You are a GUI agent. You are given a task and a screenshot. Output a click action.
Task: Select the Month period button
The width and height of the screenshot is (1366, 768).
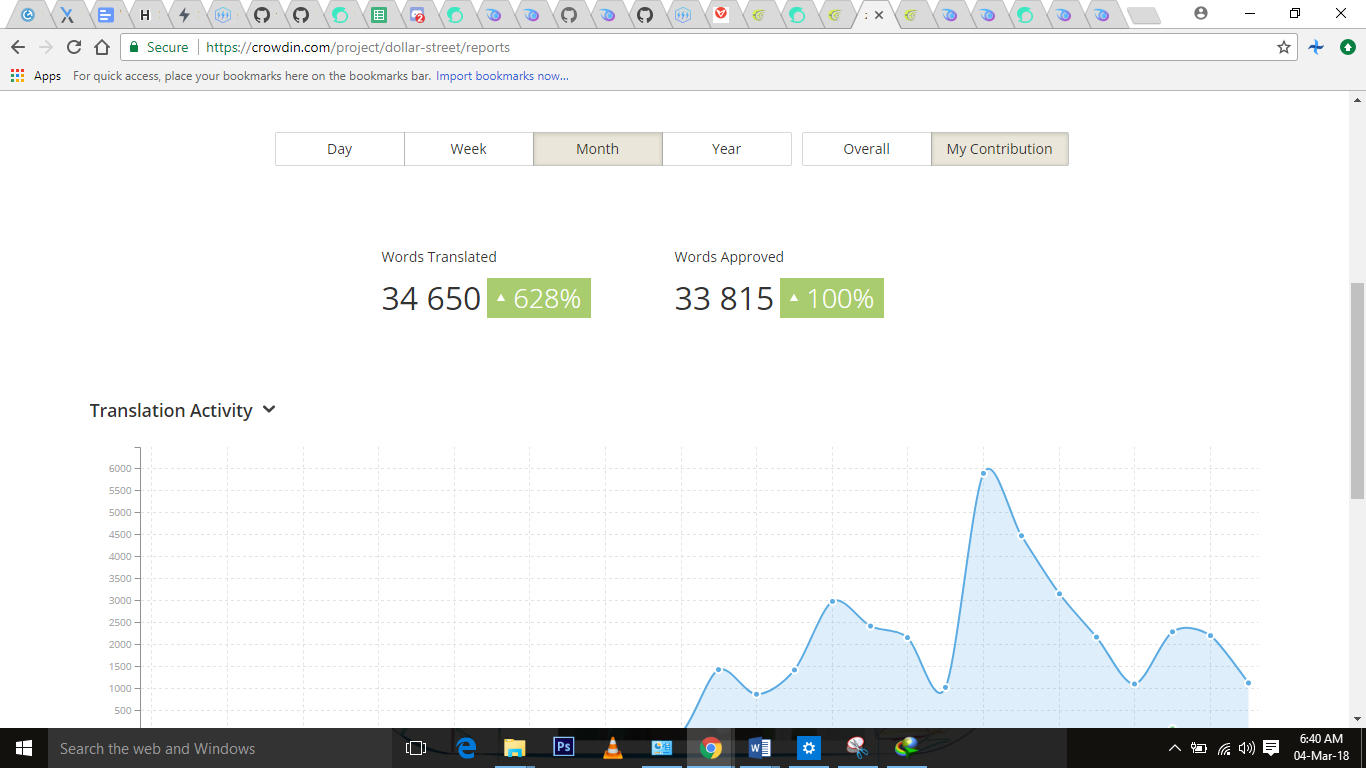597,149
